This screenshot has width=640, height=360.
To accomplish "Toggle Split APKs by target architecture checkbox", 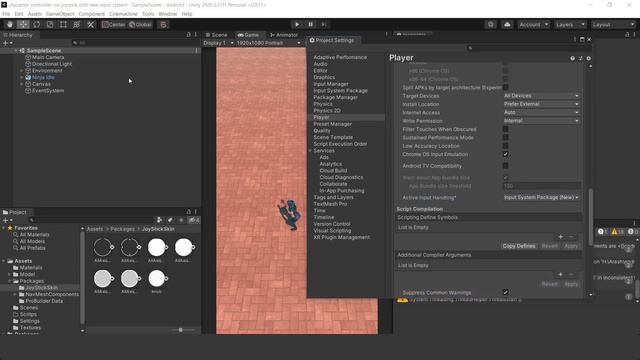I will coord(505,87).
